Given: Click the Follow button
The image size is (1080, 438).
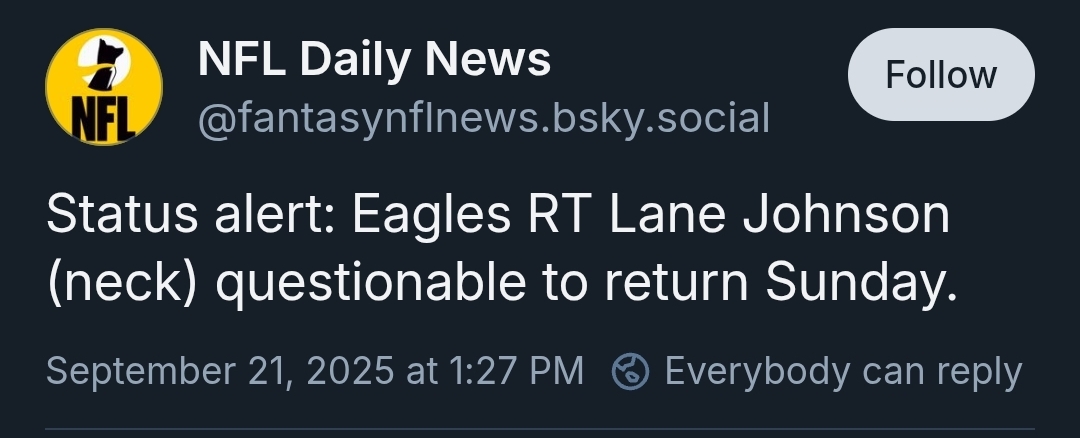Looking at the screenshot, I should pyautogui.click(x=941, y=74).
